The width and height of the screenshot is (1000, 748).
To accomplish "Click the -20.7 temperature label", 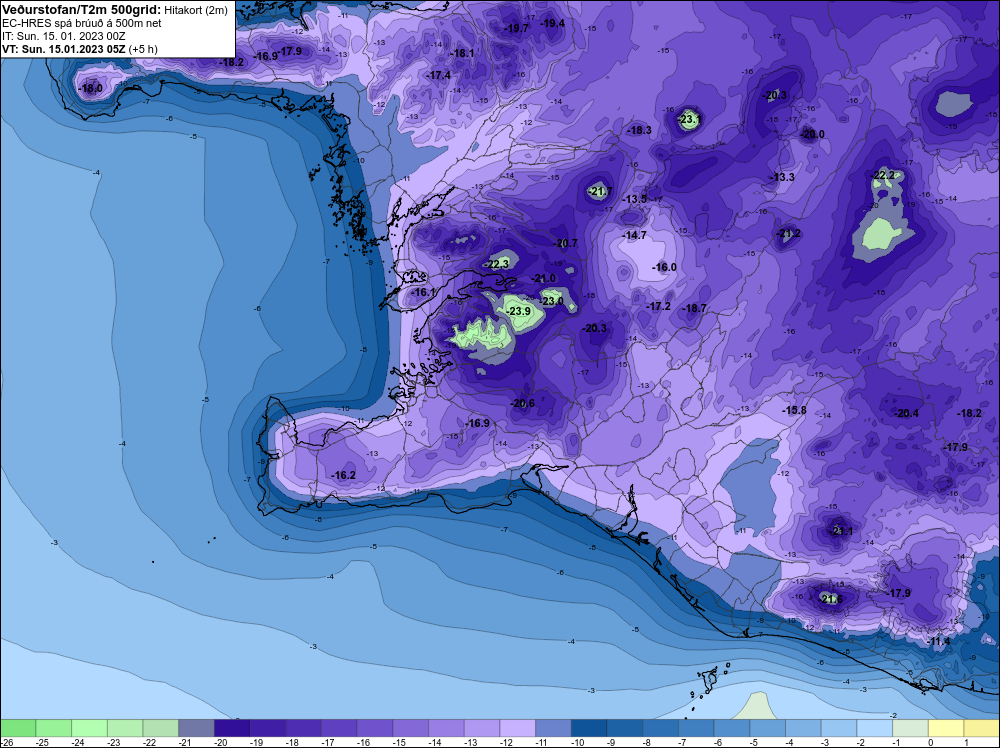I will (566, 244).
